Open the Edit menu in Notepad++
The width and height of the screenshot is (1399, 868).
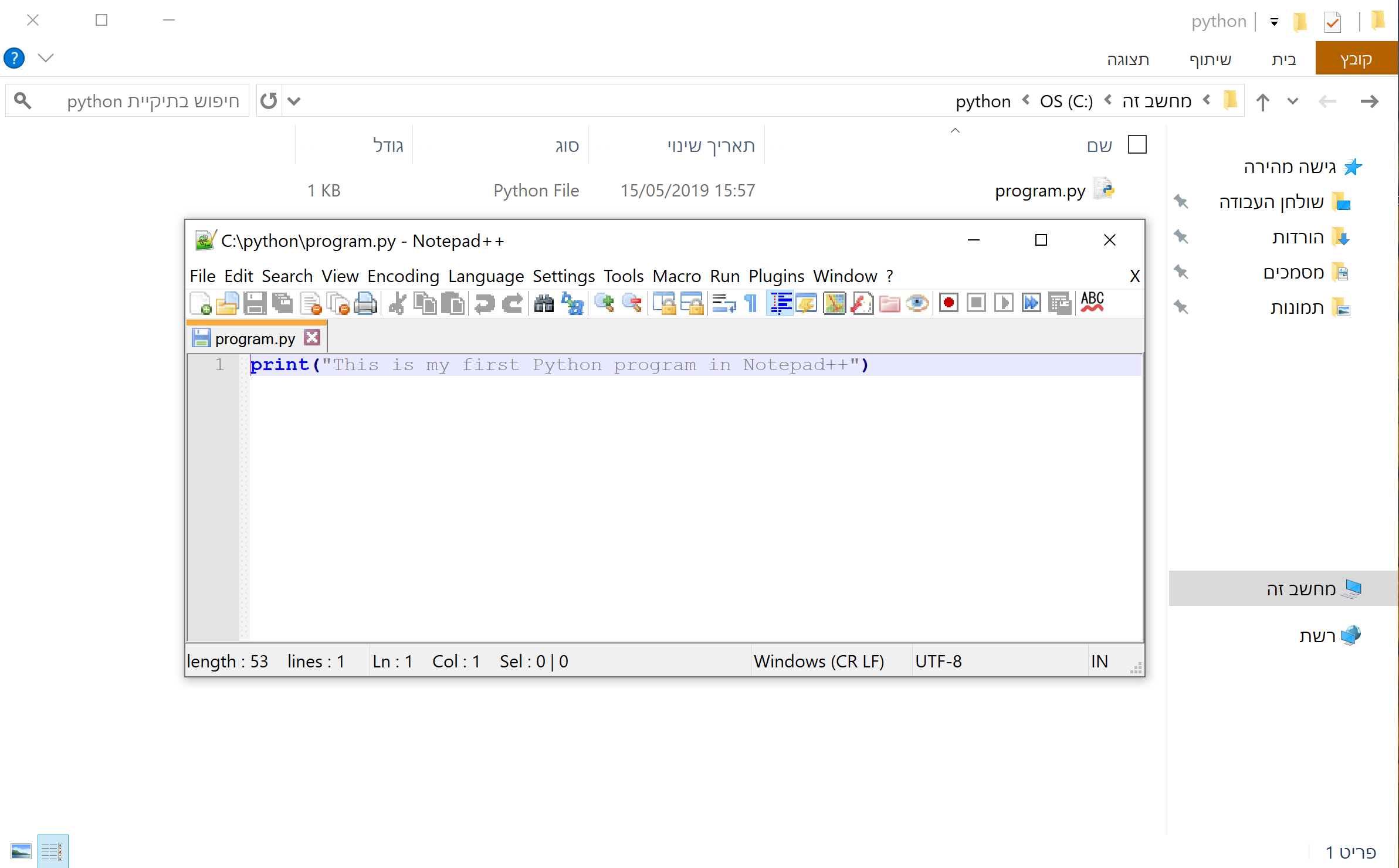(239, 276)
